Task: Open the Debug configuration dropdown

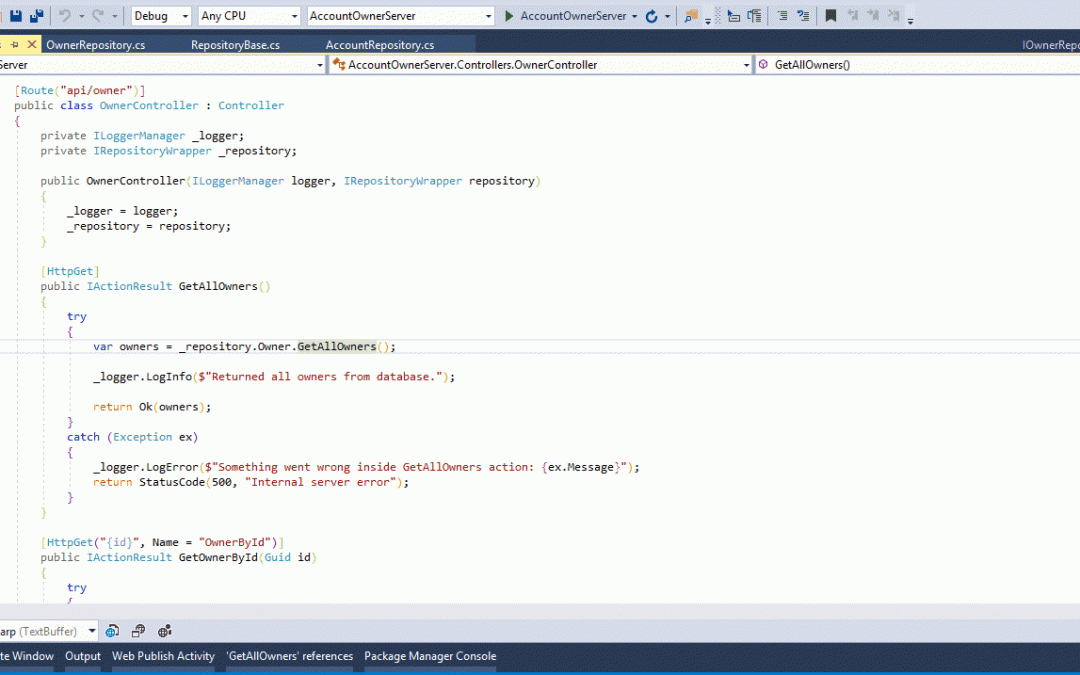Action: click(161, 16)
